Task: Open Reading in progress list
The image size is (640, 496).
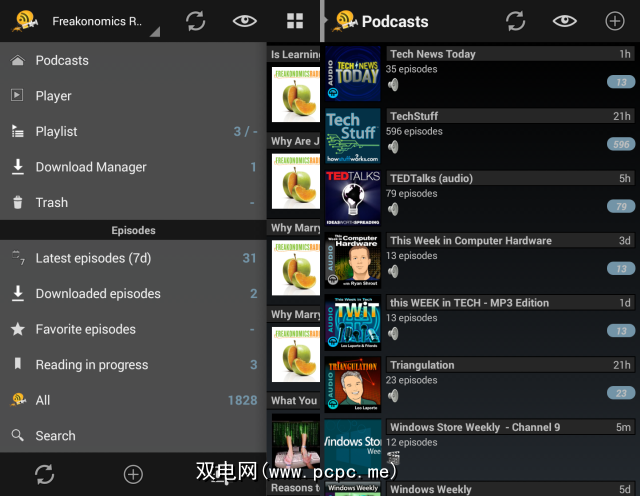Action: click(x=133, y=365)
